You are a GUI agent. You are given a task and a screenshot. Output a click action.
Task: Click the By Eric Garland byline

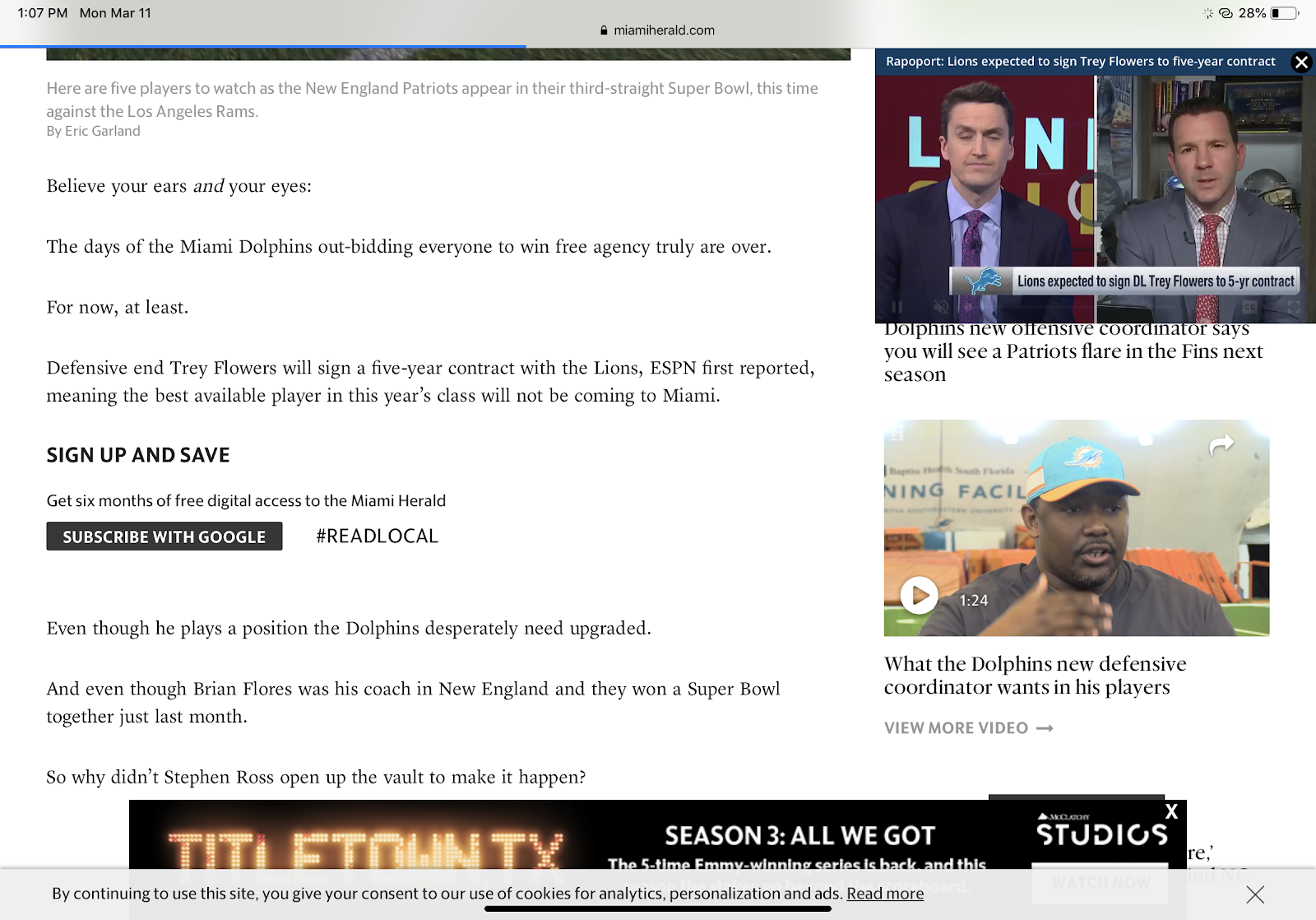pos(94,131)
